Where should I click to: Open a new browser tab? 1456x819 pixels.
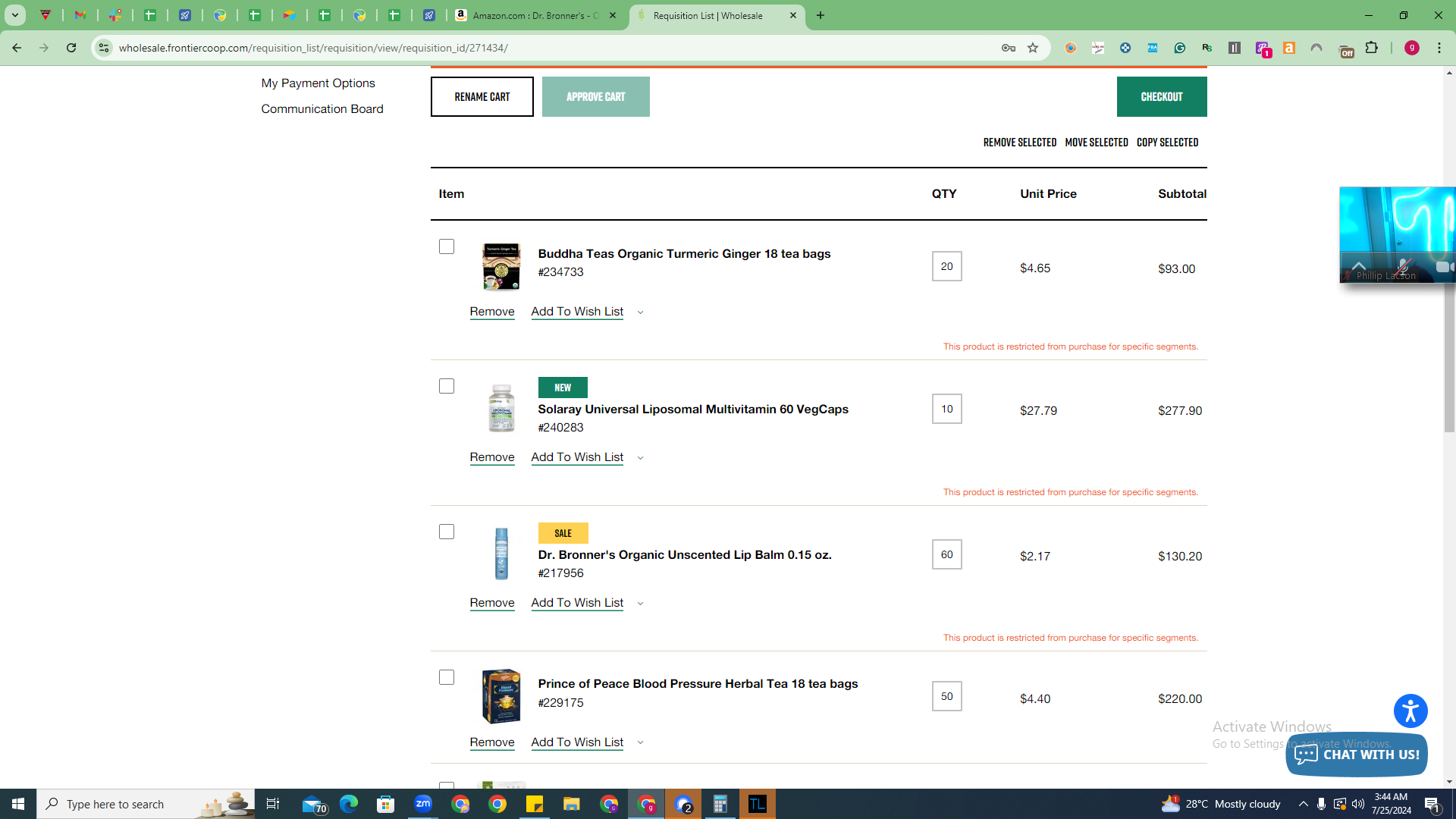coord(821,15)
